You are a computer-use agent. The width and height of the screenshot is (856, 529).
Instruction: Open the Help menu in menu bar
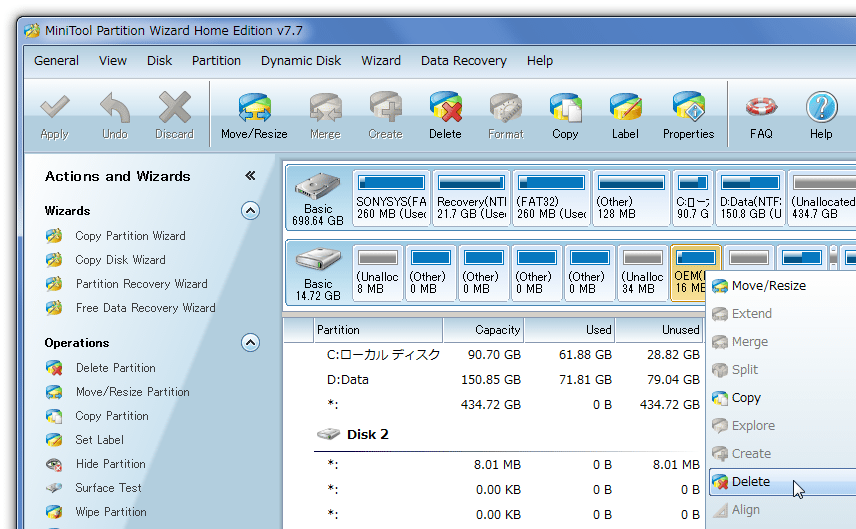tap(540, 61)
